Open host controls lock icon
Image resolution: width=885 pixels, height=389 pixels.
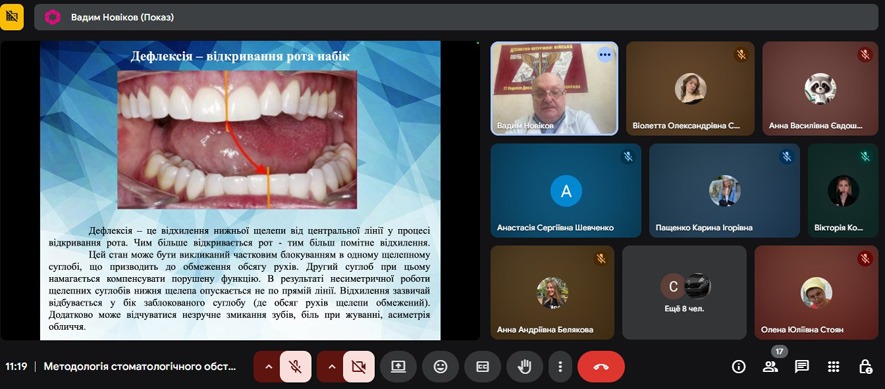(865, 366)
